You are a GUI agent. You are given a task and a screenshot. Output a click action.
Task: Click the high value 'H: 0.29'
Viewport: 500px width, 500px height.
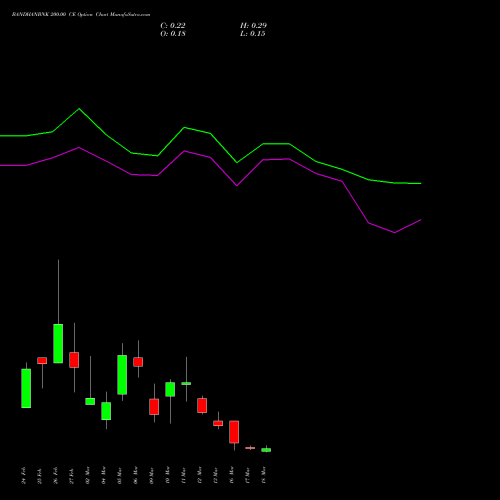(x=253, y=26)
